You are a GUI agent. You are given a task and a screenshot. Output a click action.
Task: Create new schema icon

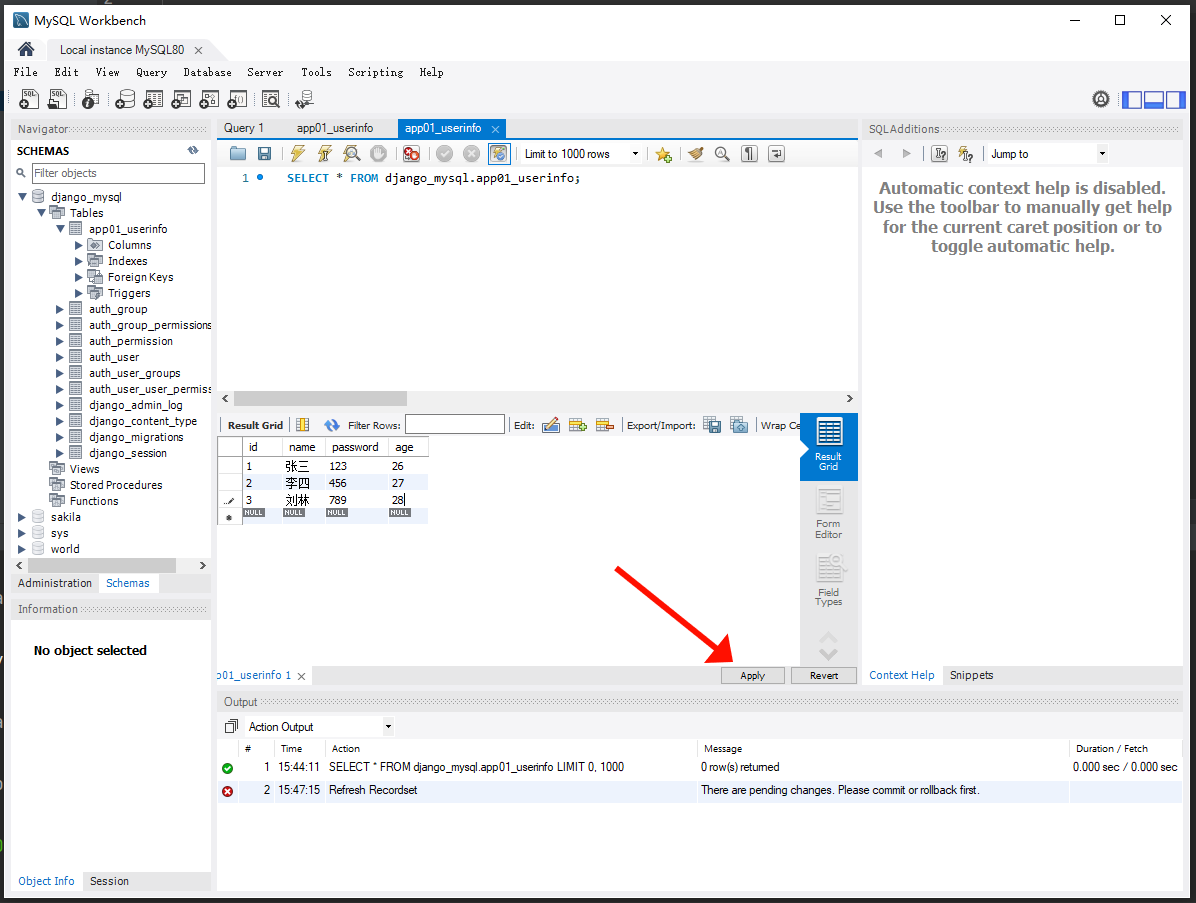(x=125, y=99)
